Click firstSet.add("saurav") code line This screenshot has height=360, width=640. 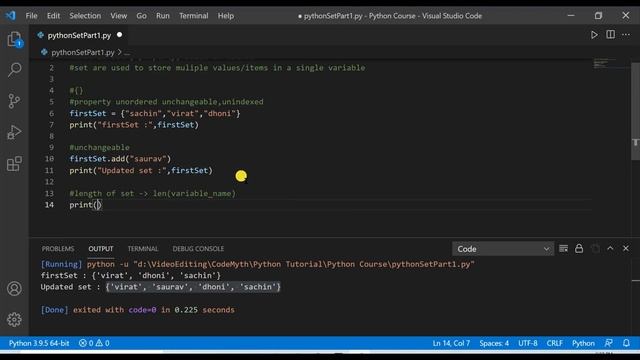tap(120, 159)
